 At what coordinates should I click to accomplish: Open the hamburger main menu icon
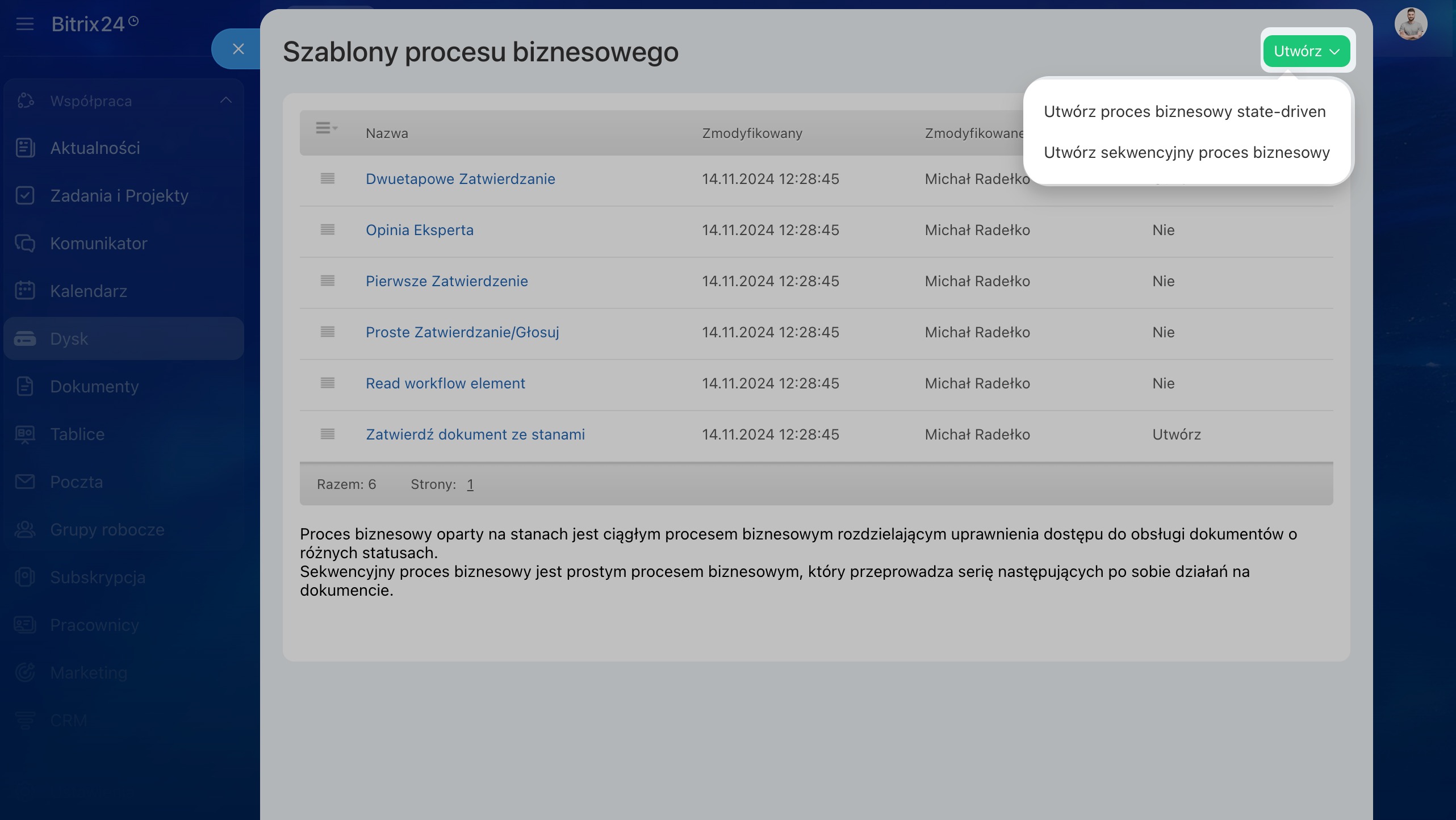coord(25,24)
